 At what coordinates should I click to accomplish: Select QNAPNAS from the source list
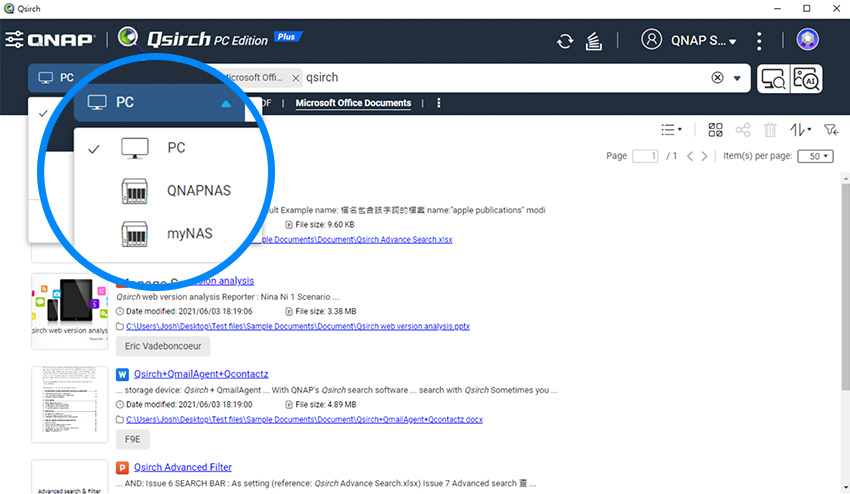coord(199,190)
